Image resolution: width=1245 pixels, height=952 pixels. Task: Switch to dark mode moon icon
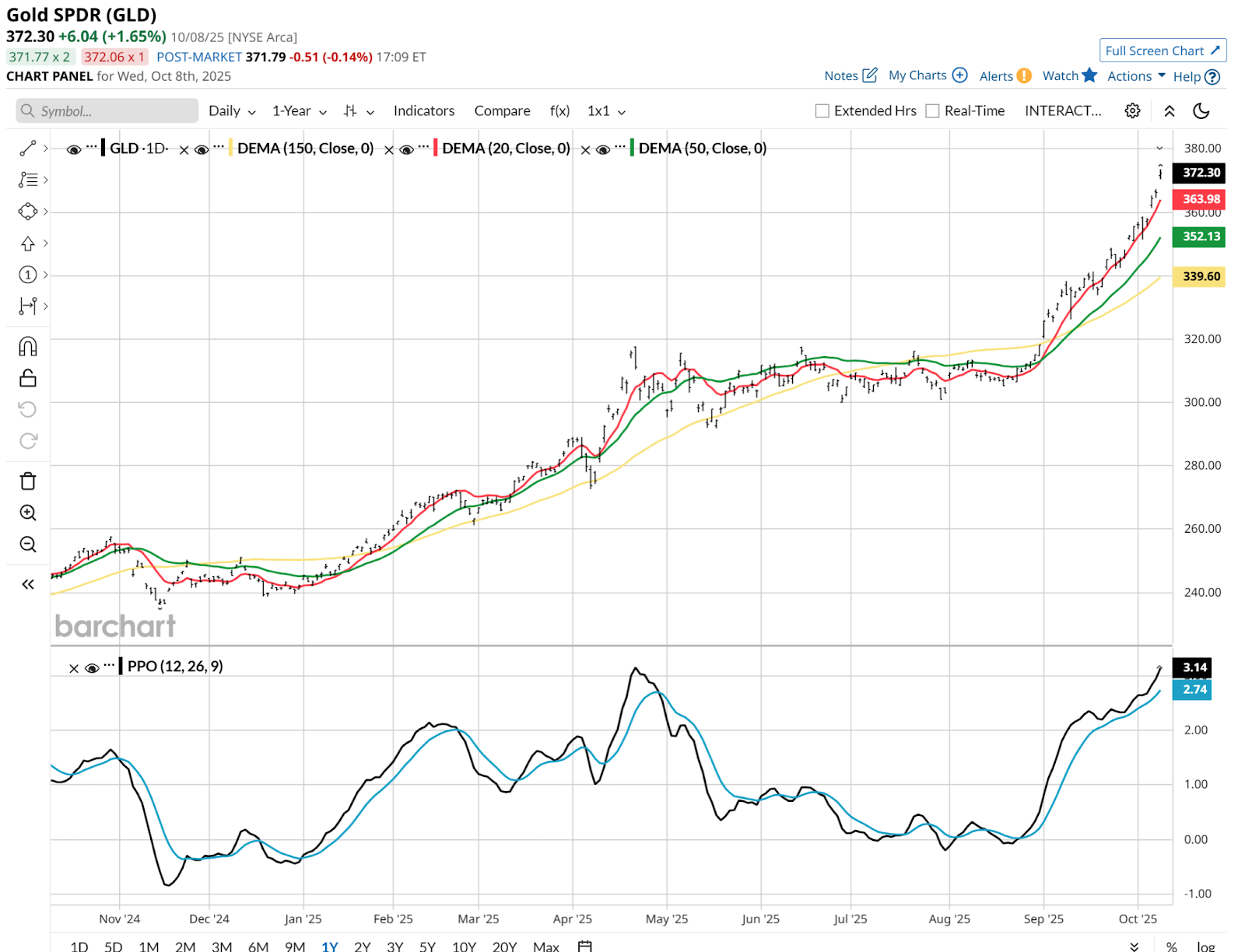tap(1201, 110)
